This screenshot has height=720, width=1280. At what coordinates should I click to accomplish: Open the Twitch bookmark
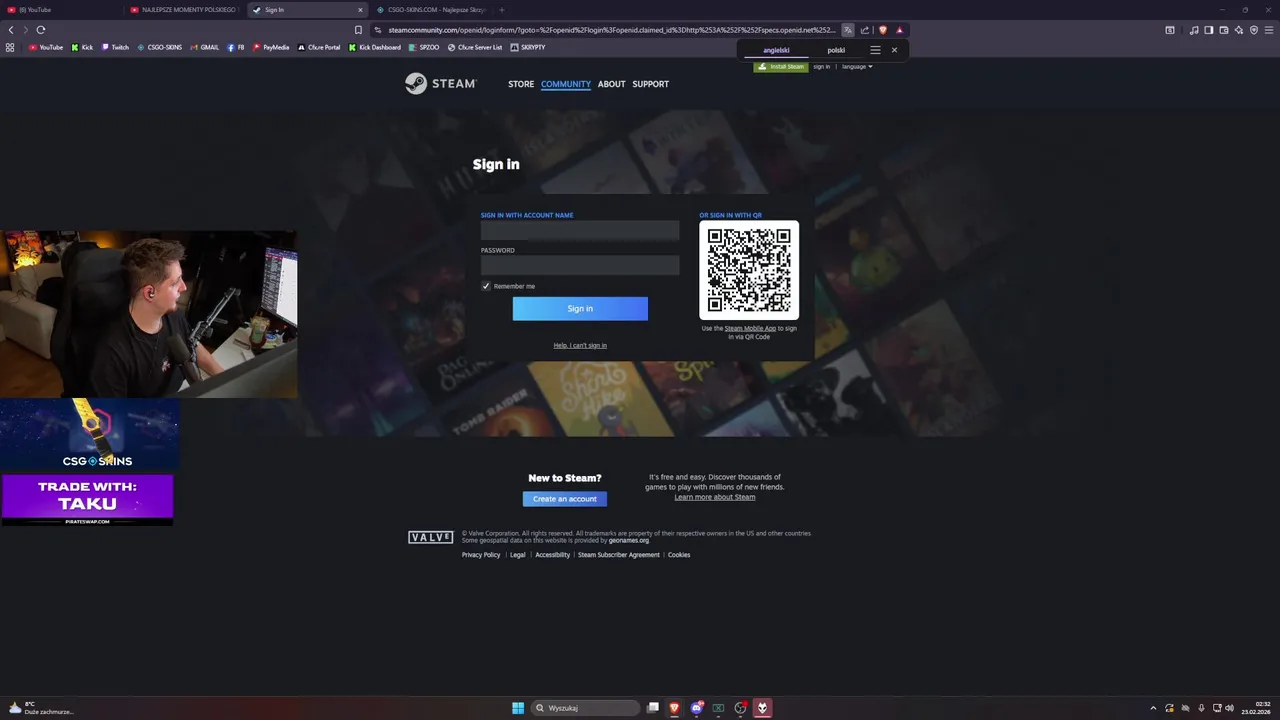(115, 47)
